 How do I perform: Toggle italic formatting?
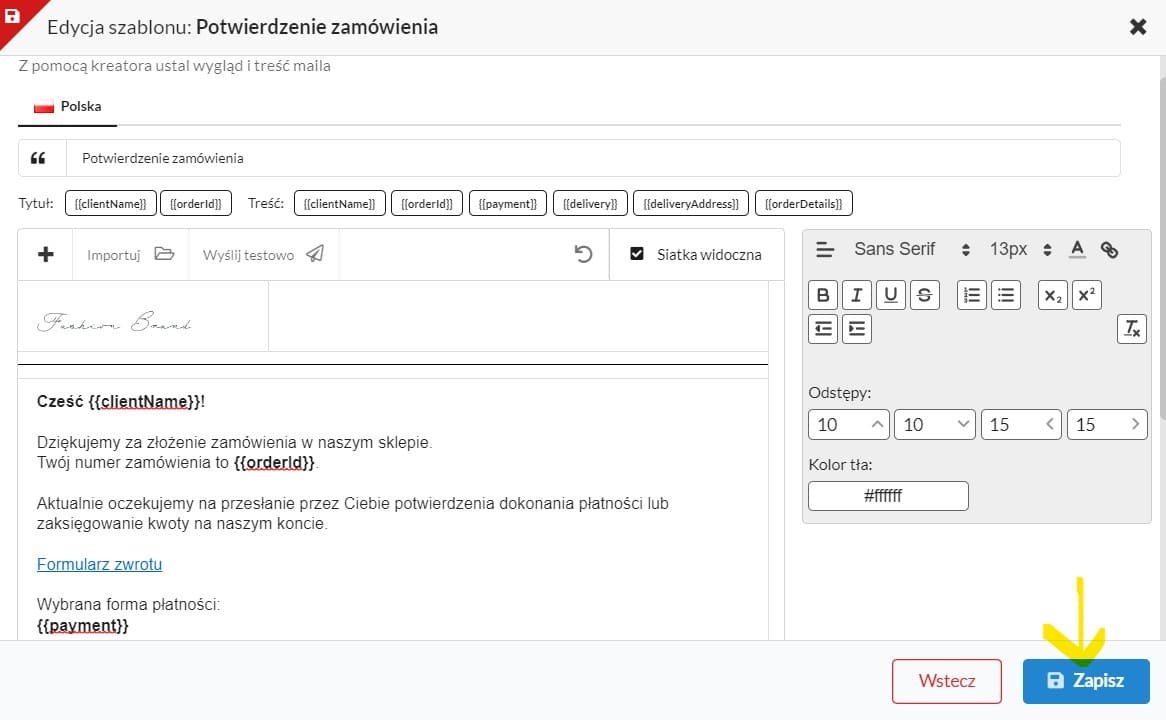pos(857,295)
